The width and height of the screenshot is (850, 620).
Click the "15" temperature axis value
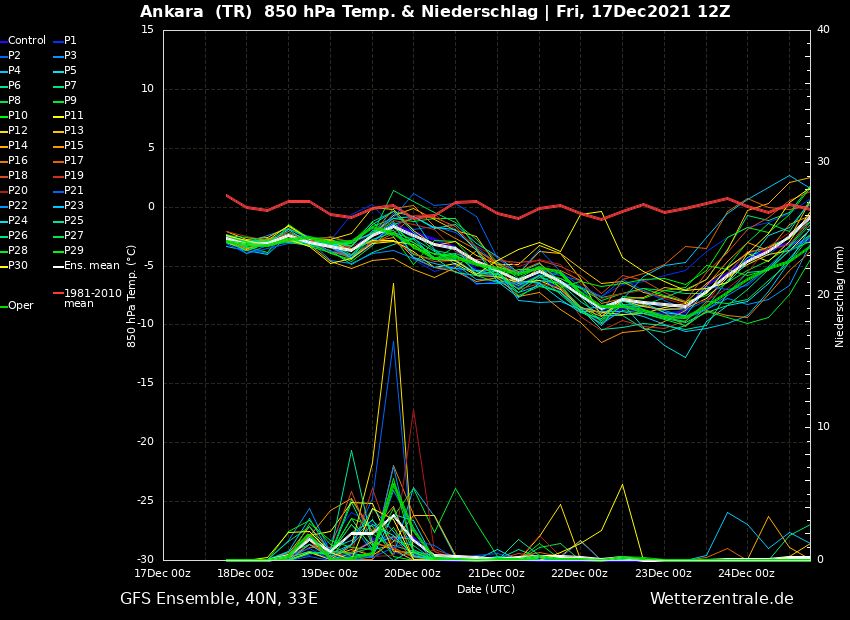[148, 30]
